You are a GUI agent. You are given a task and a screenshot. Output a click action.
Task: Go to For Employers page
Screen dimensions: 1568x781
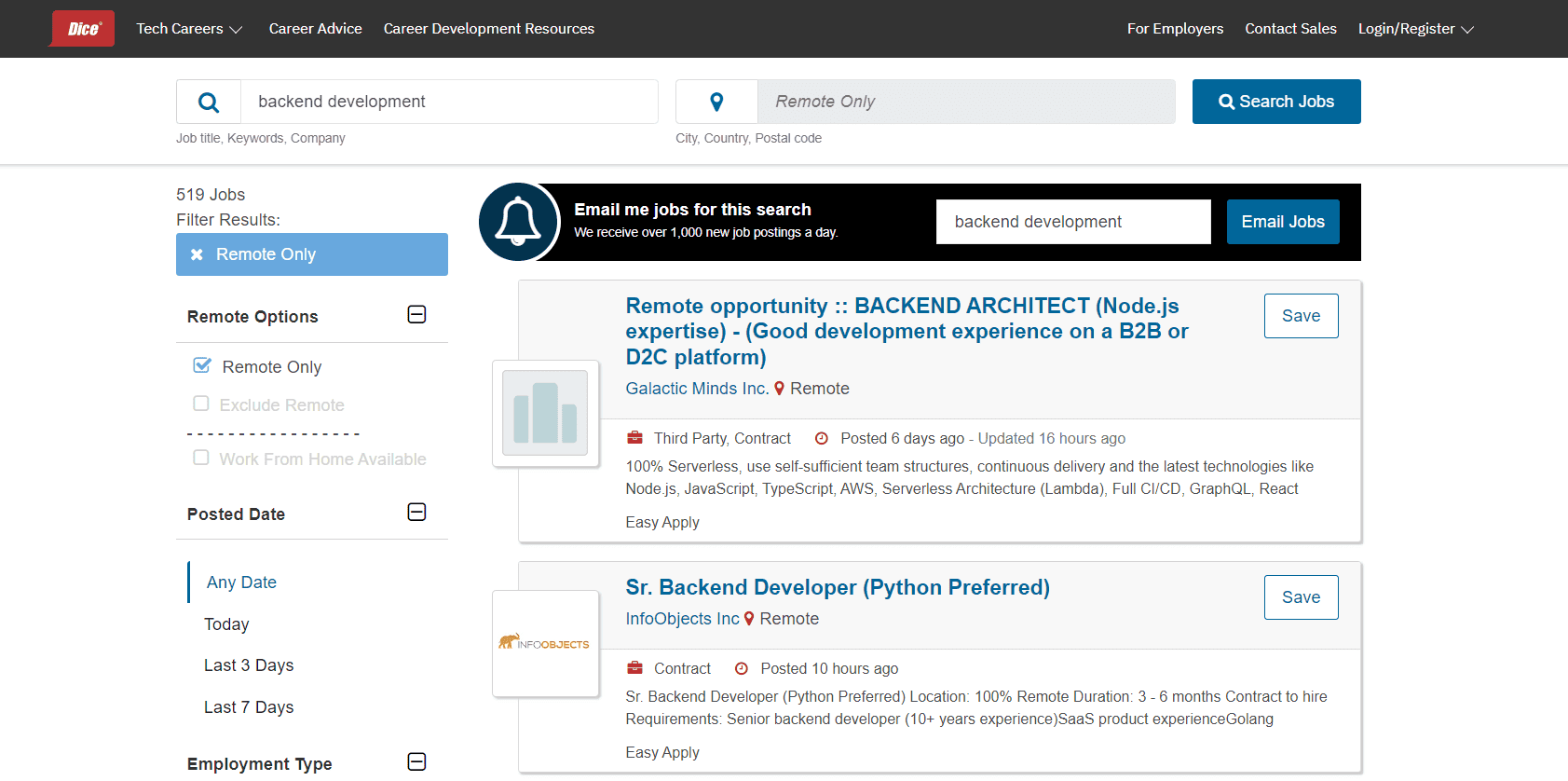[x=1176, y=29]
